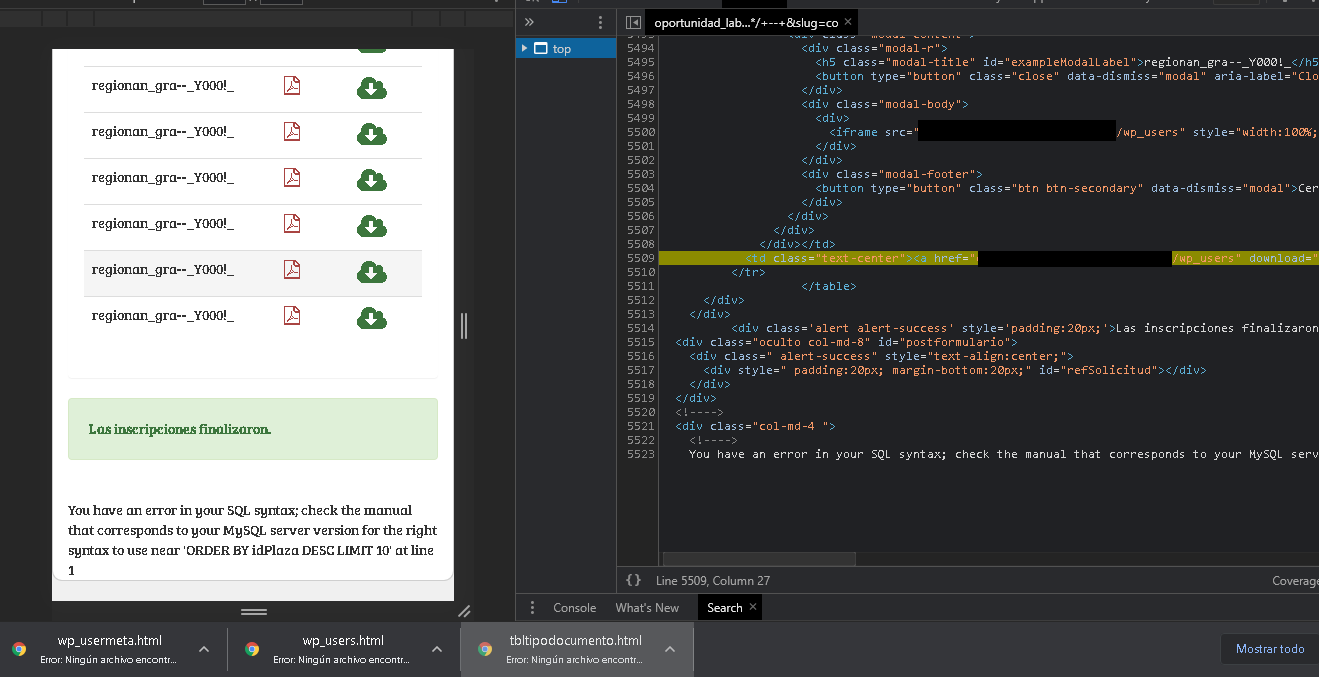Screen dimensions: 1319x677
Task: Toggle the file navigator sidebar icon
Action: pyautogui.click(x=633, y=22)
